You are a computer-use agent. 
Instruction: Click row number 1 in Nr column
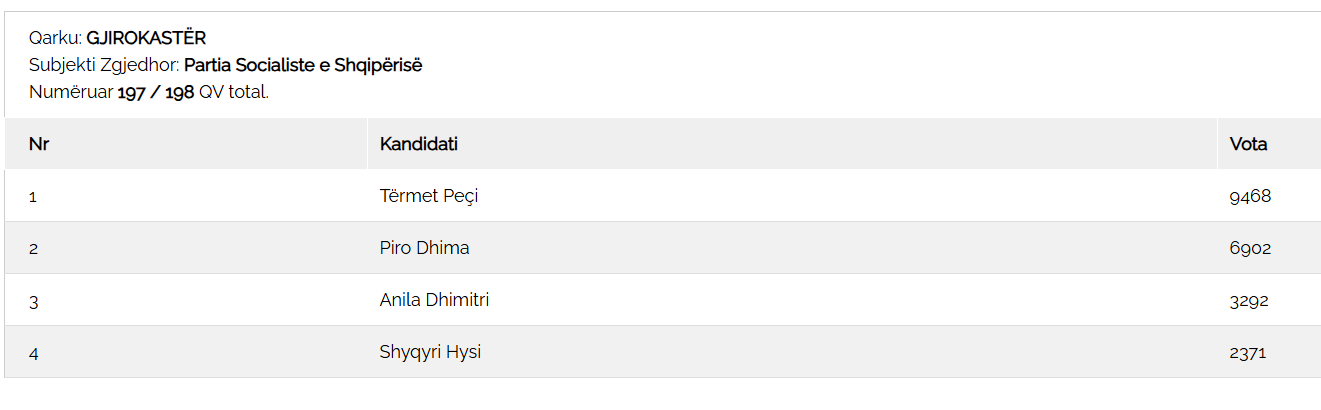click(33, 197)
